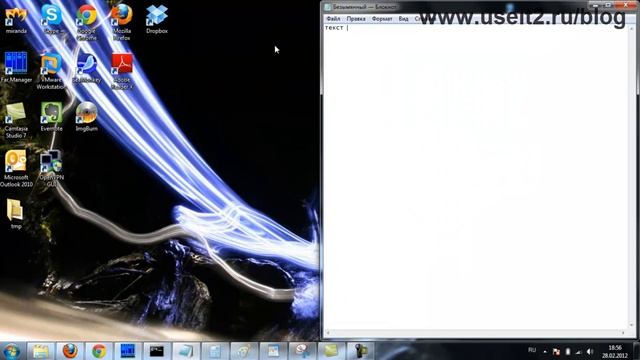Select the Camtasia Studio 7 desktop icon
This screenshot has height=360, width=640.
(16, 120)
